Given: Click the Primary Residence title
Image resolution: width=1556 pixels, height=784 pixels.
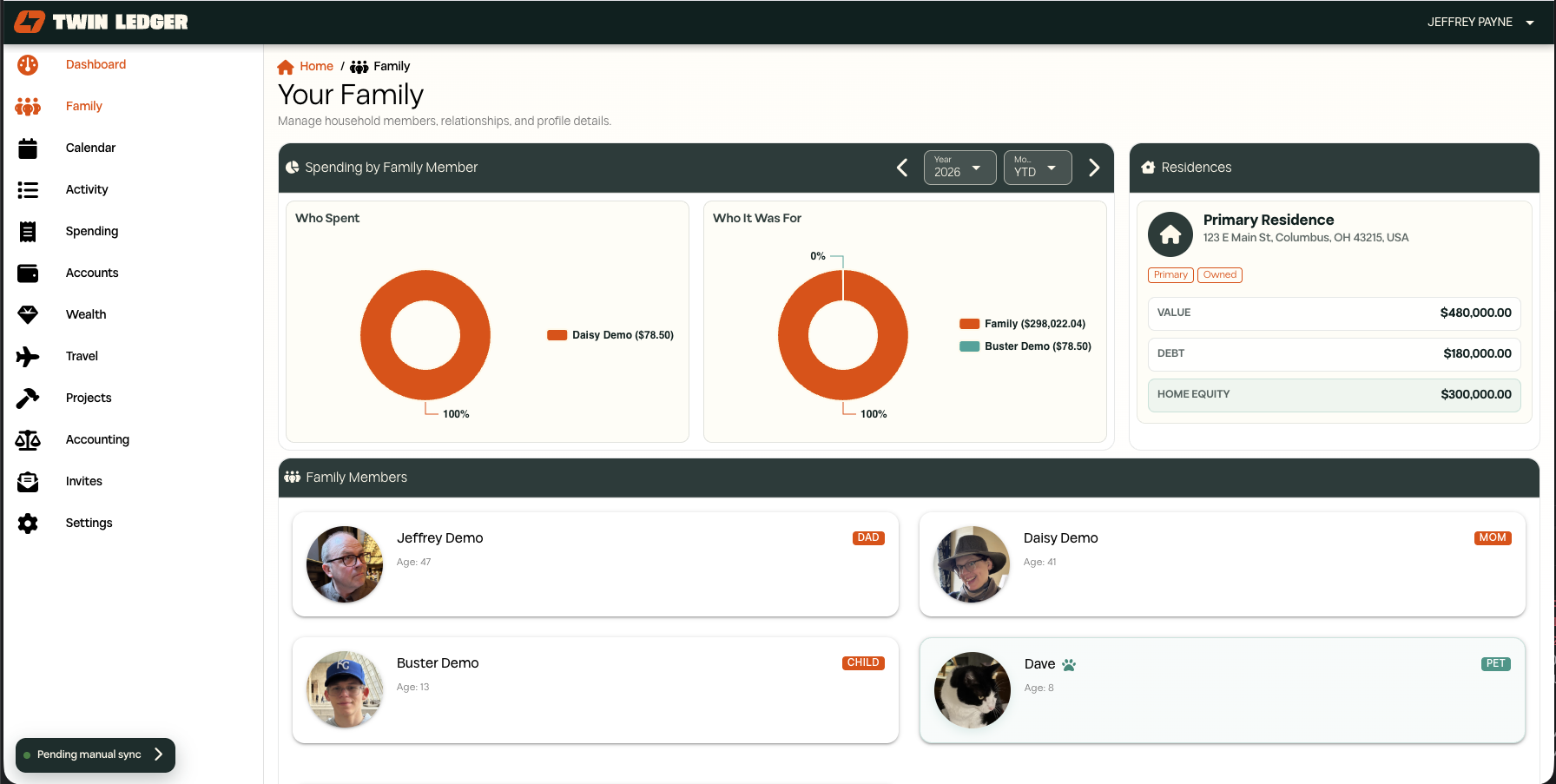Looking at the screenshot, I should coord(1269,220).
